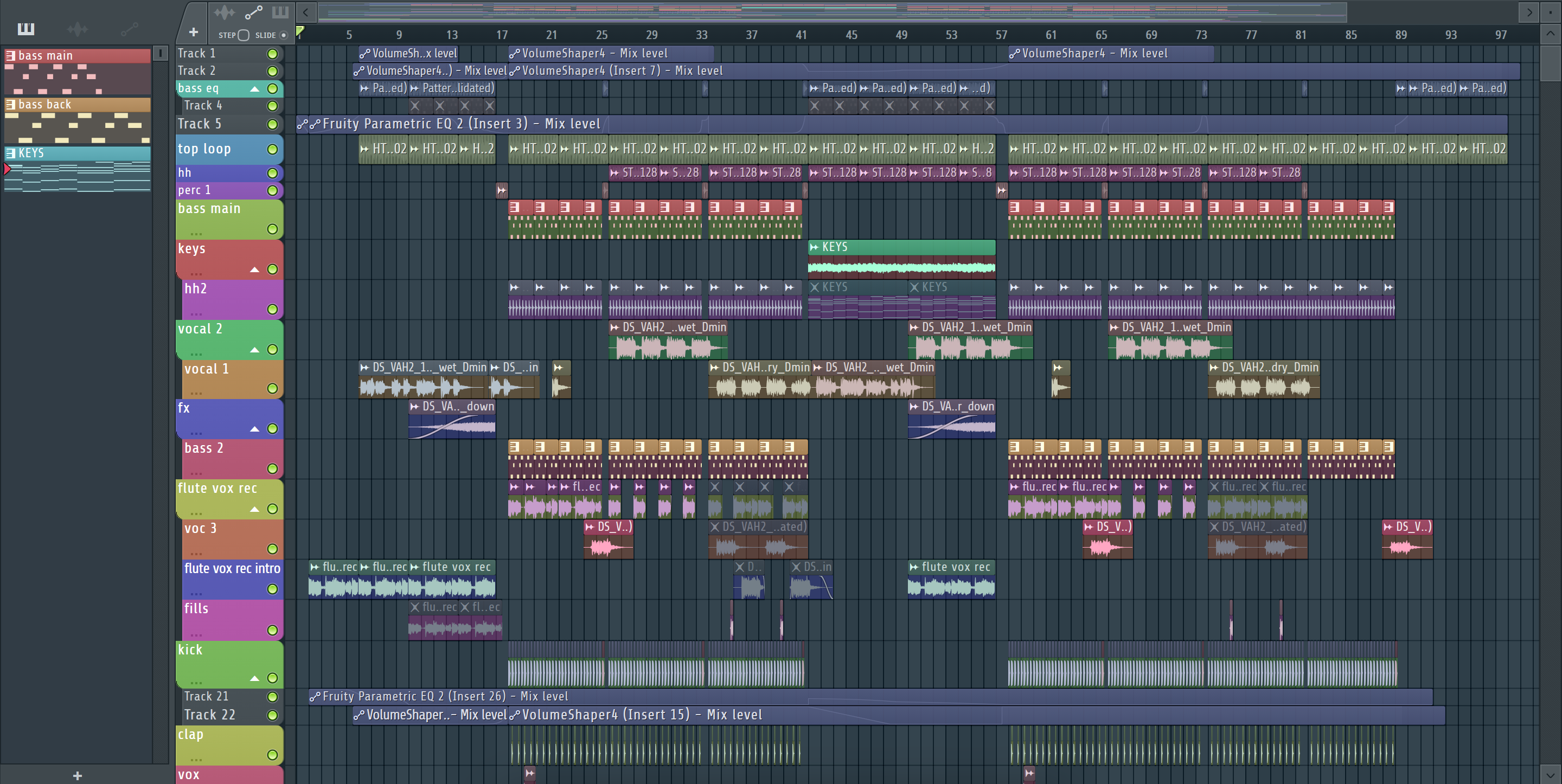This screenshot has width=1562, height=784.
Task: Mute the perc 1 track
Action: [273, 190]
